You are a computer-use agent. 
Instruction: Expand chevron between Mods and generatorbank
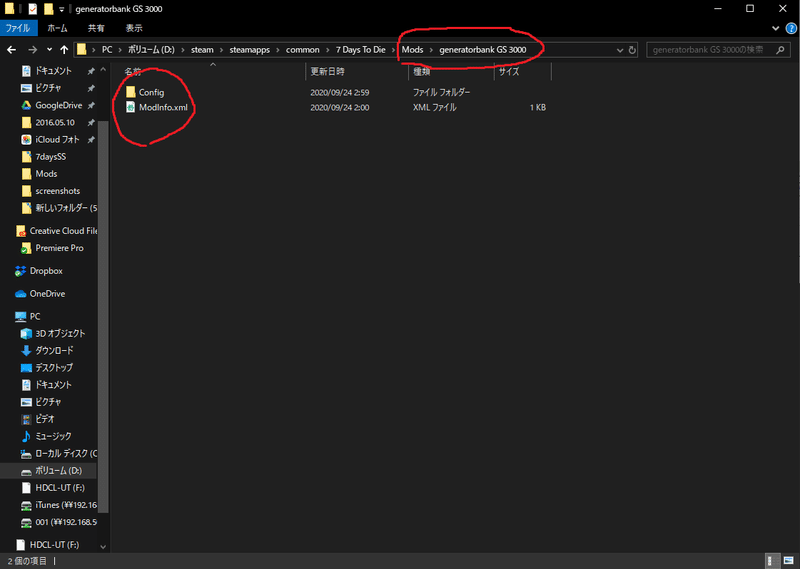pos(431,50)
